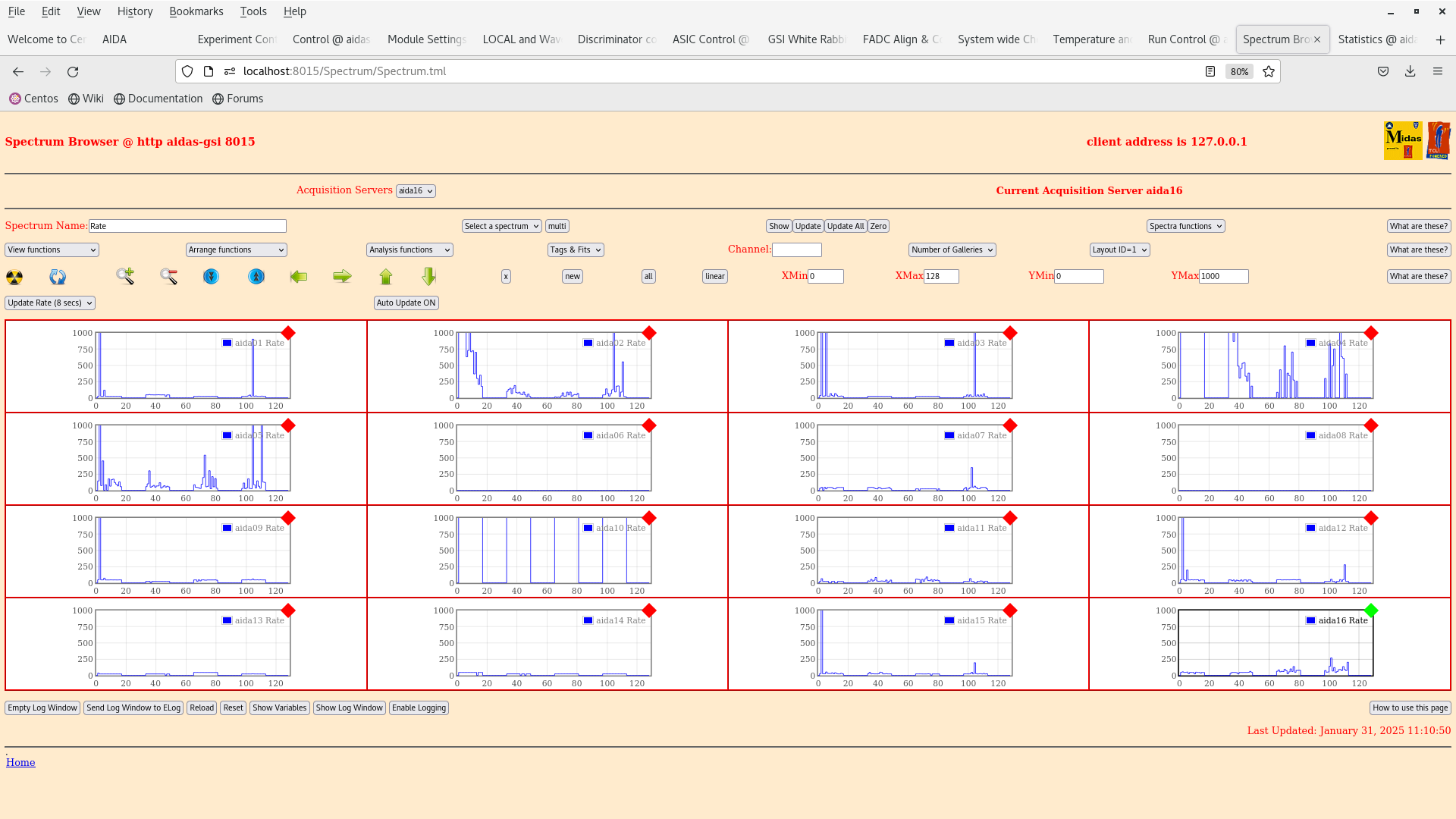Expand the Update Rate (8 secs) dropdown
Image resolution: width=1456 pixels, height=819 pixels.
pos(50,303)
